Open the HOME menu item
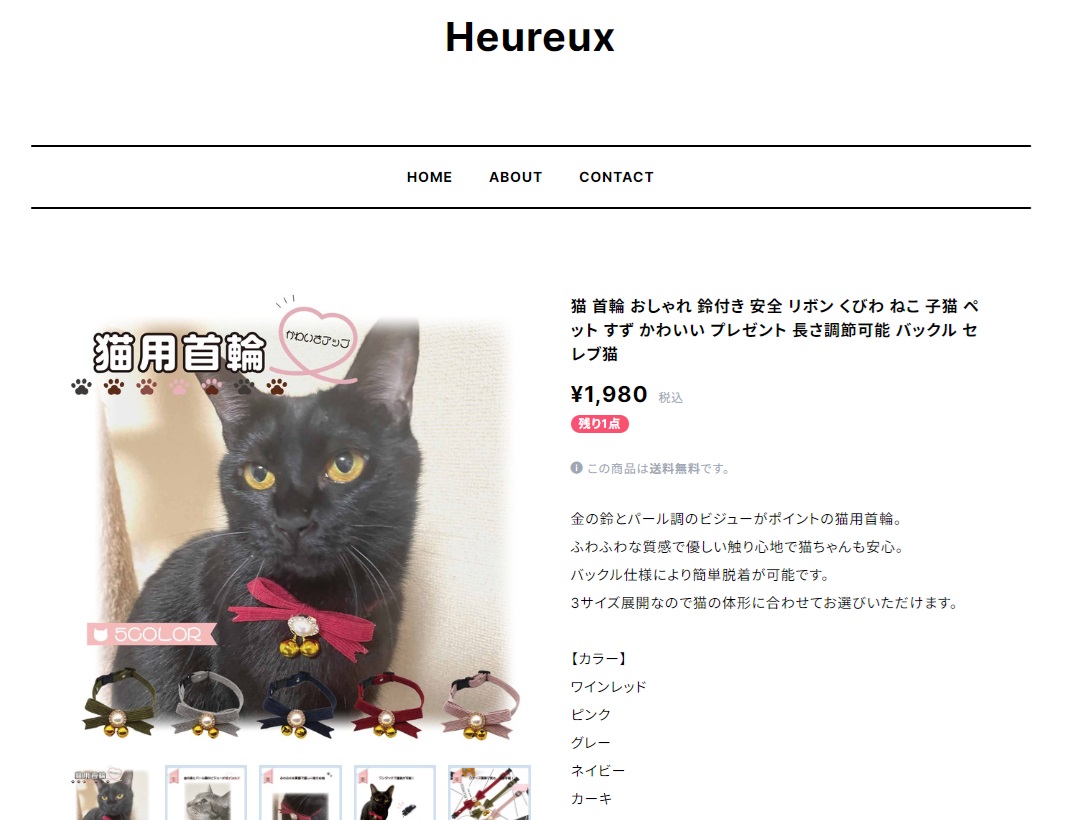Screen dimensions: 1070x820 [x=429, y=177]
